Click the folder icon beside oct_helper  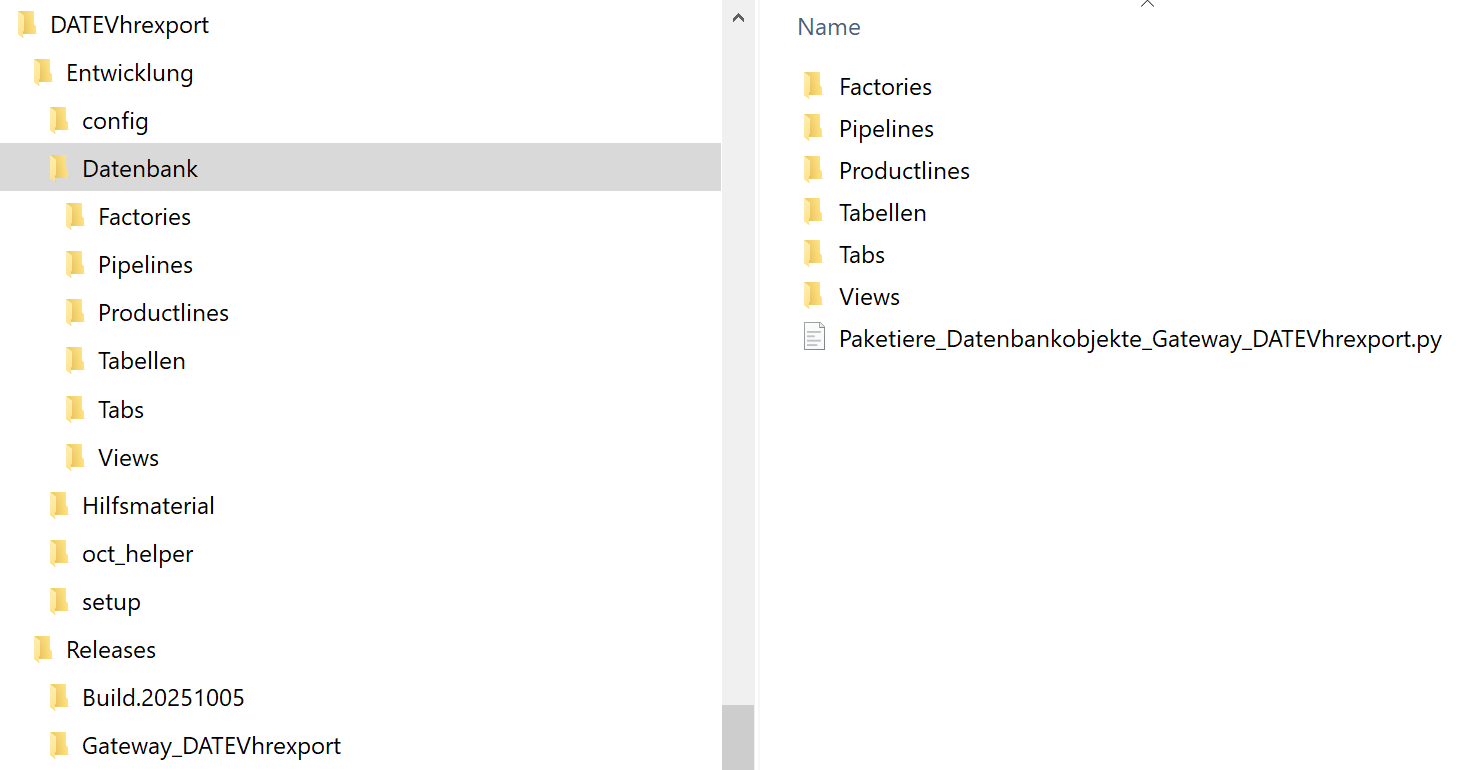pyautogui.click(x=59, y=552)
